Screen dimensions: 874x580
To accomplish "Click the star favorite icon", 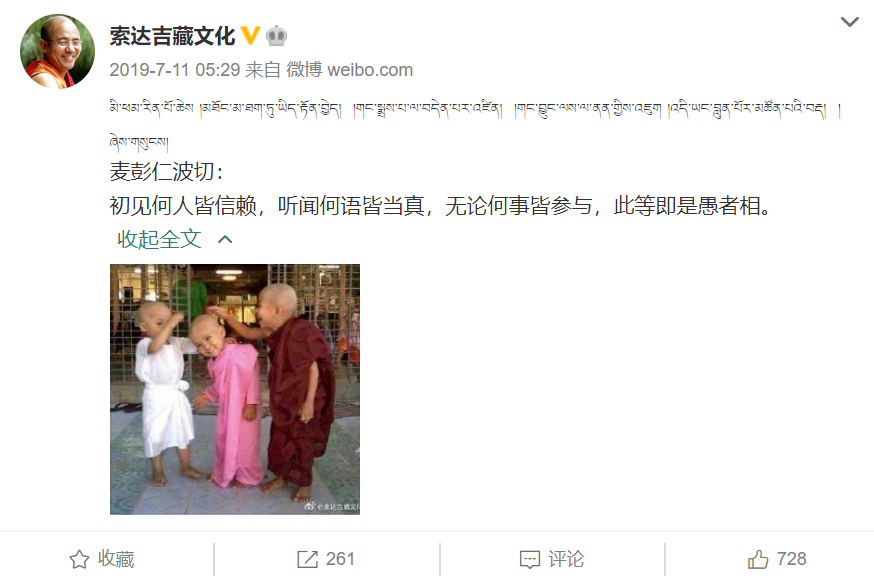I will (79, 559).
